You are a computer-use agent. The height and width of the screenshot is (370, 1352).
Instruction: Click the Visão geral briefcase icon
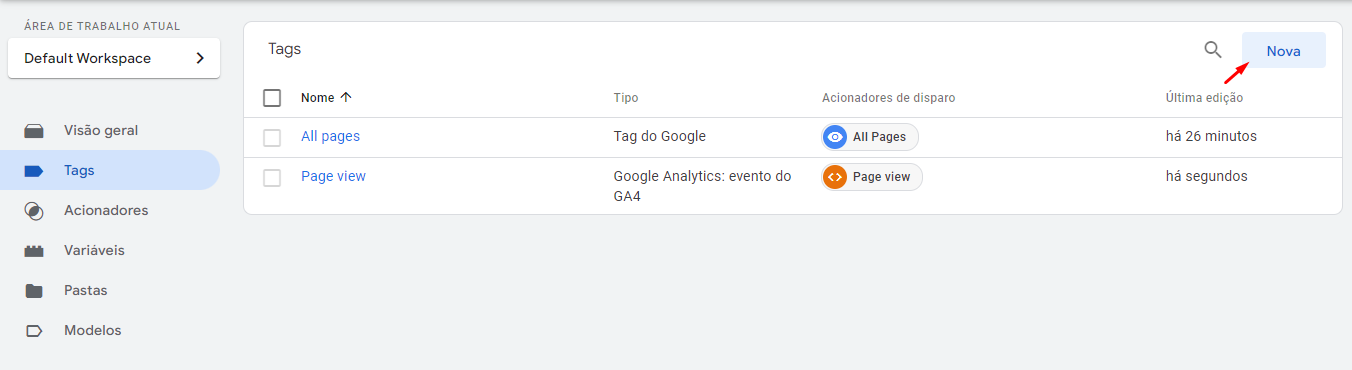pos(34,131)
